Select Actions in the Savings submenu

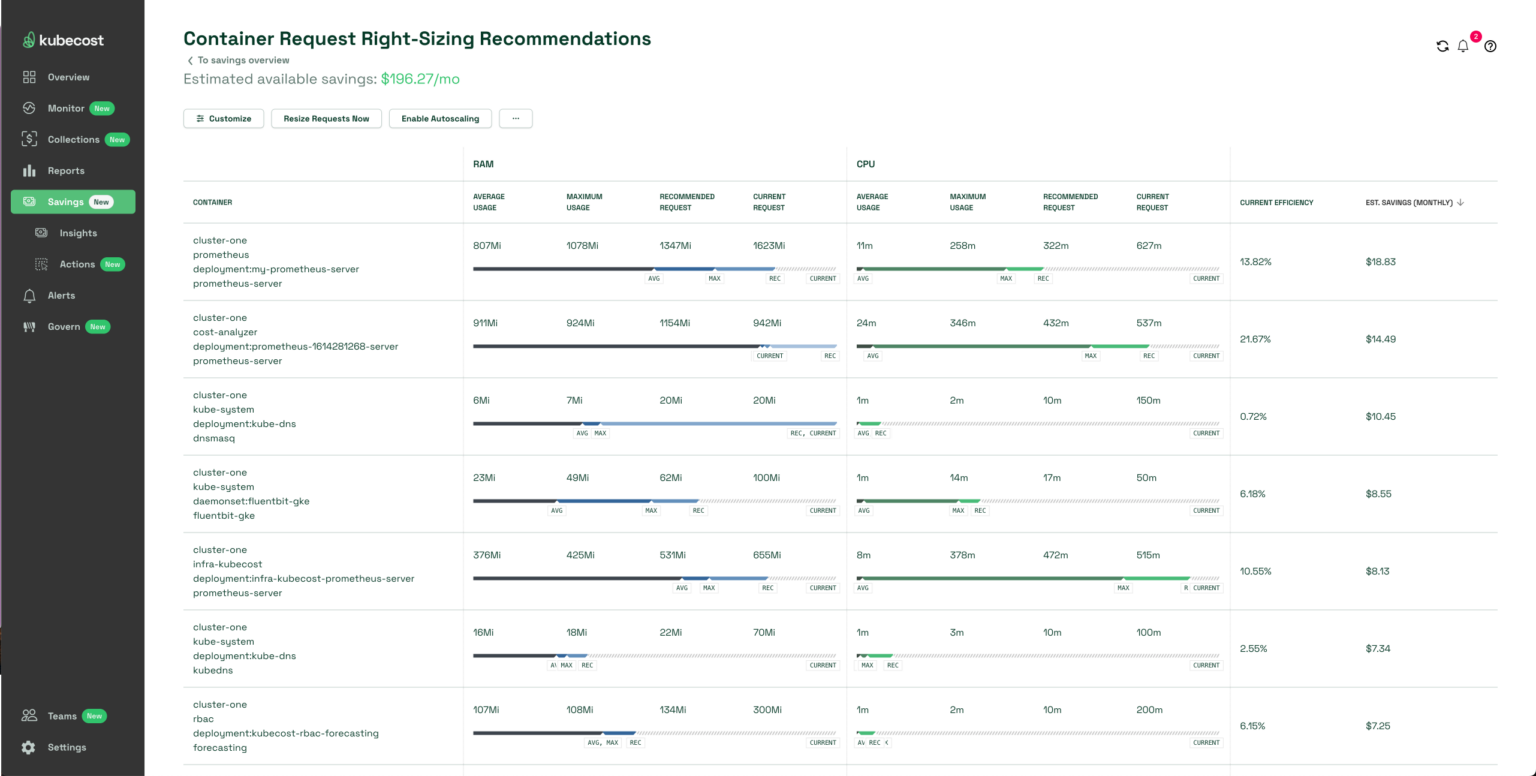[77, 264]
